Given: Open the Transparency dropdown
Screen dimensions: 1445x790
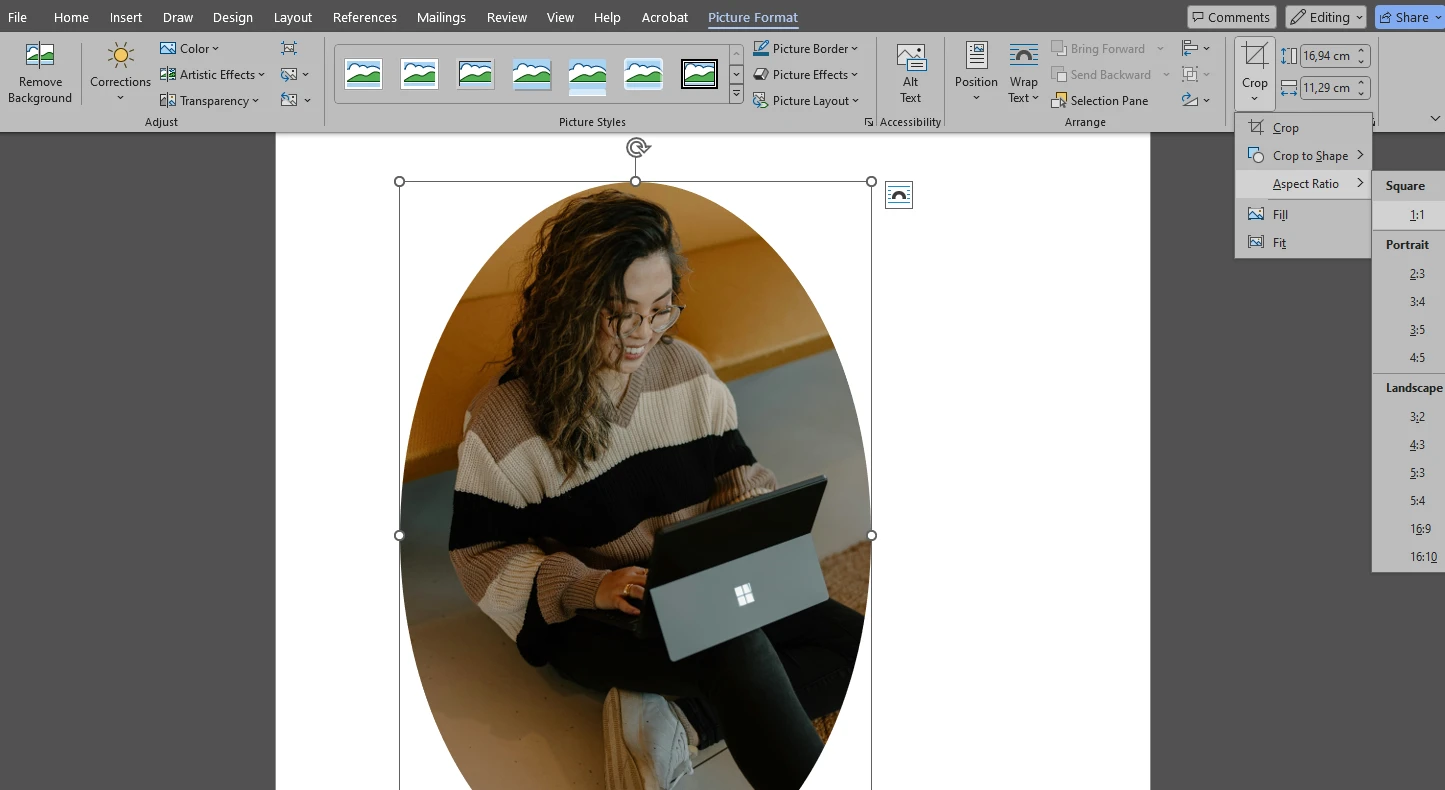Looking at the screenshot, I should click(x=209, y=100).
